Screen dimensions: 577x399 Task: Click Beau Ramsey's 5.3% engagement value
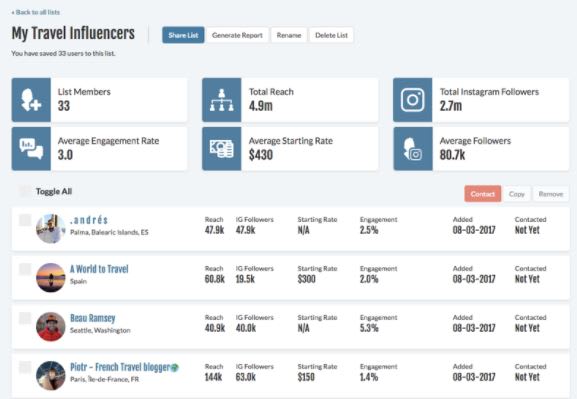pyautogui.click(x=369, y=328)
